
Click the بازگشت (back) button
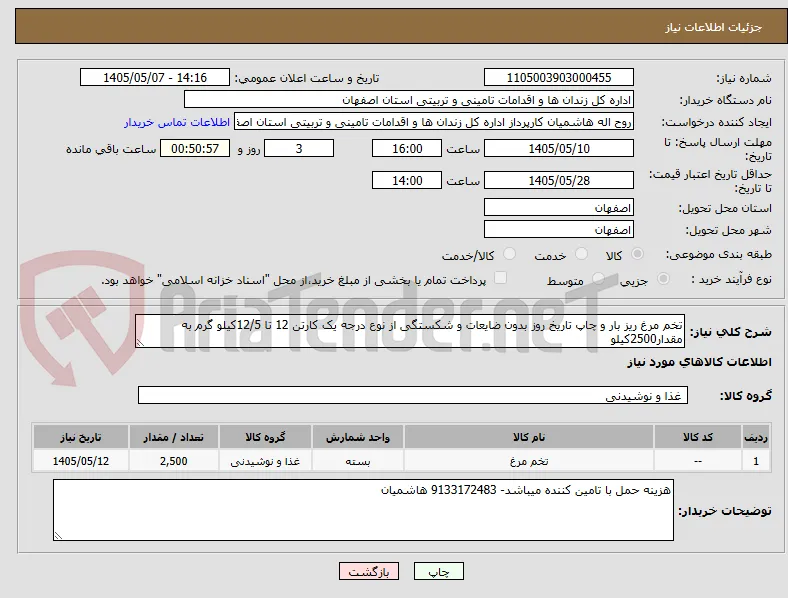(x=369, y=571)
